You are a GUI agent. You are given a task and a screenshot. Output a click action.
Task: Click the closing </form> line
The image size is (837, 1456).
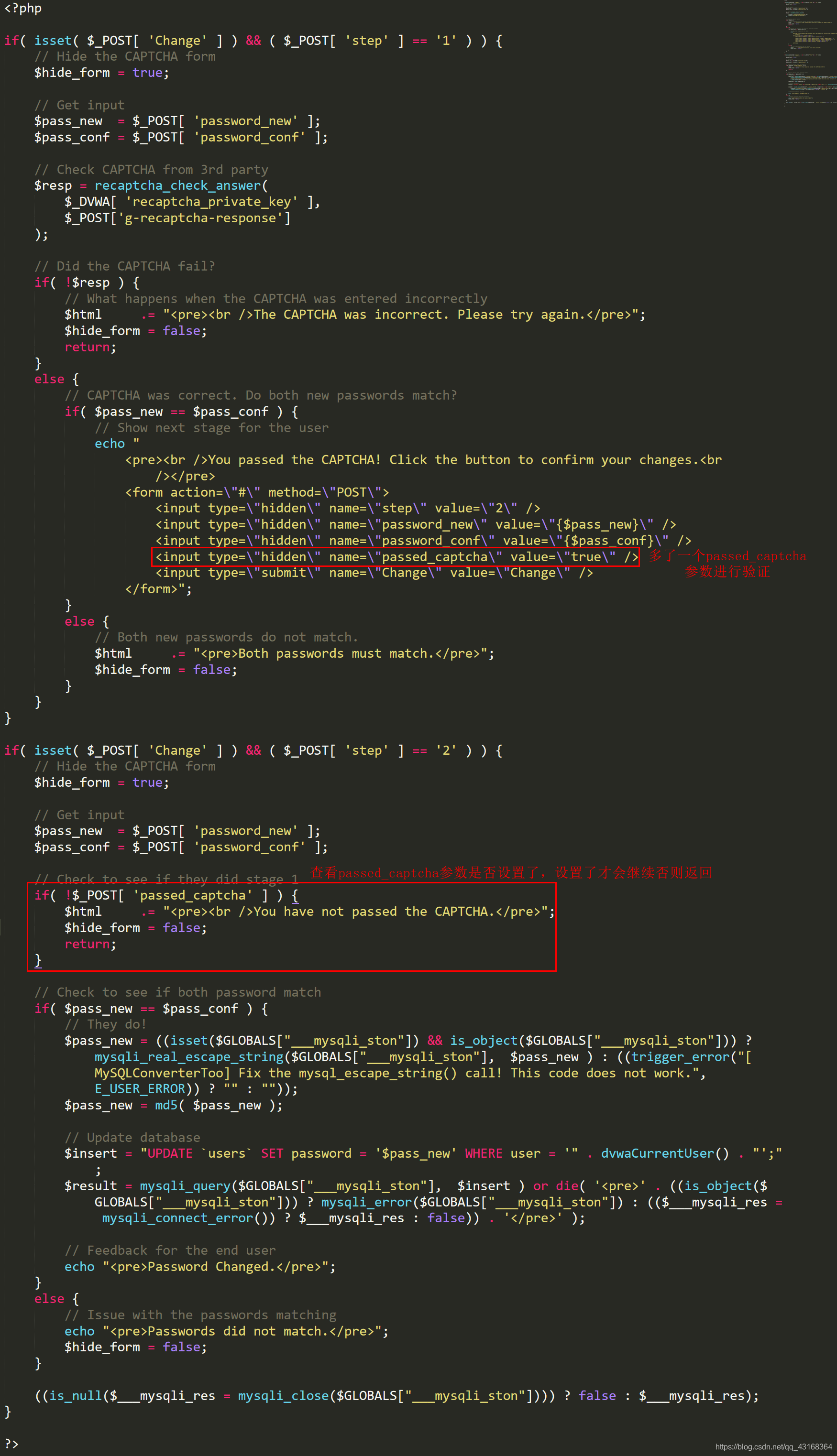coord(159,589)
